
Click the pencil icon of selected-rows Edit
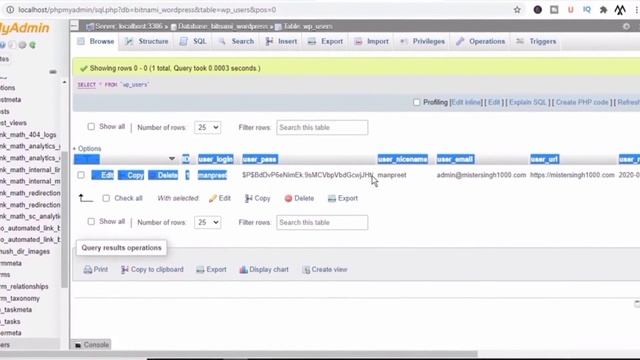pyautogui.click(x=213, y=198)
